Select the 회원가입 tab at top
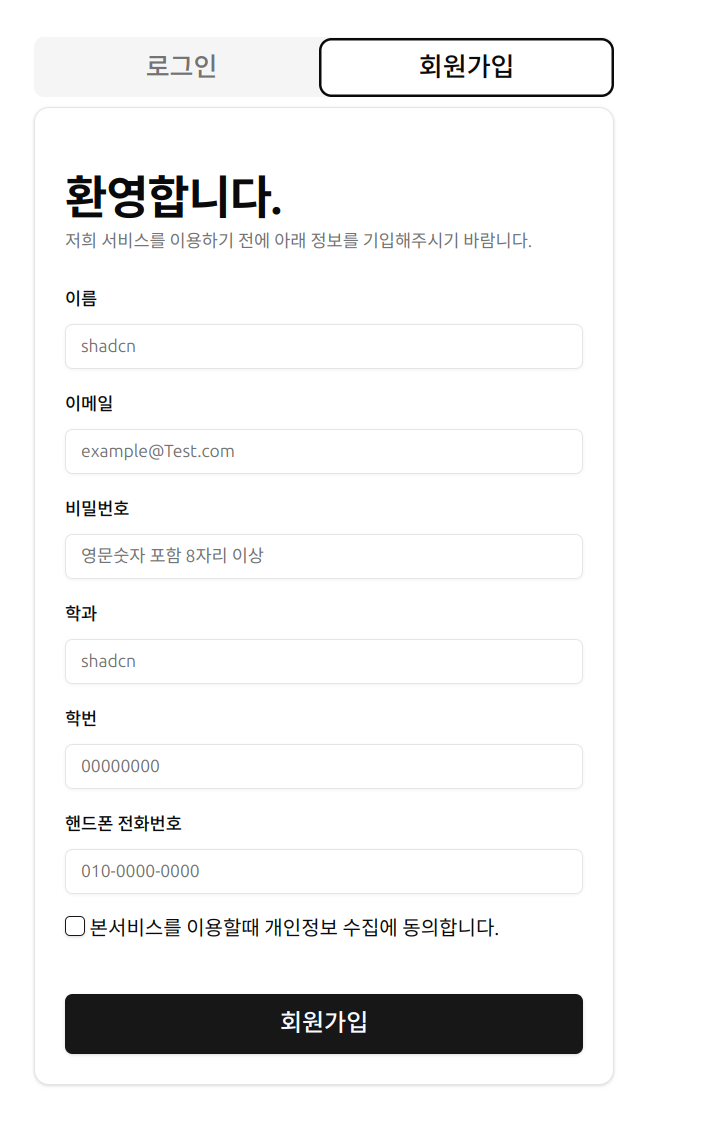The height and width of the screenshot is (1128, 702). click(466, 67)
